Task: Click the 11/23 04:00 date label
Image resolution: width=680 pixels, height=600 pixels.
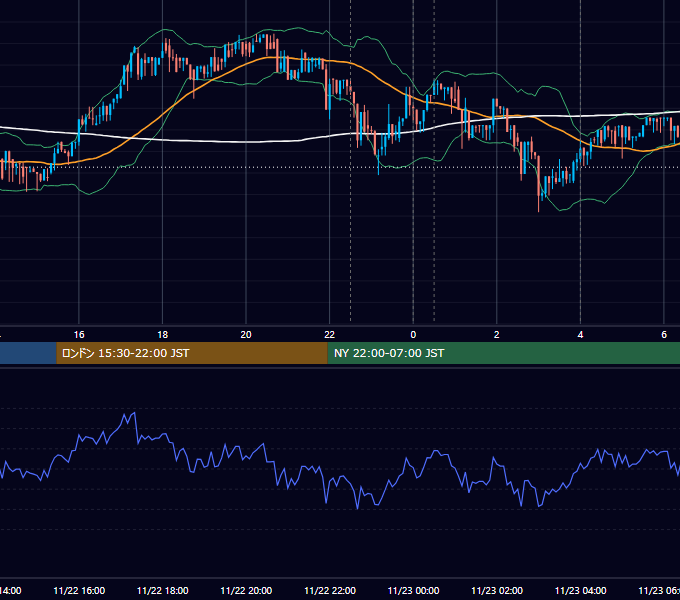Action: point(581,591)
